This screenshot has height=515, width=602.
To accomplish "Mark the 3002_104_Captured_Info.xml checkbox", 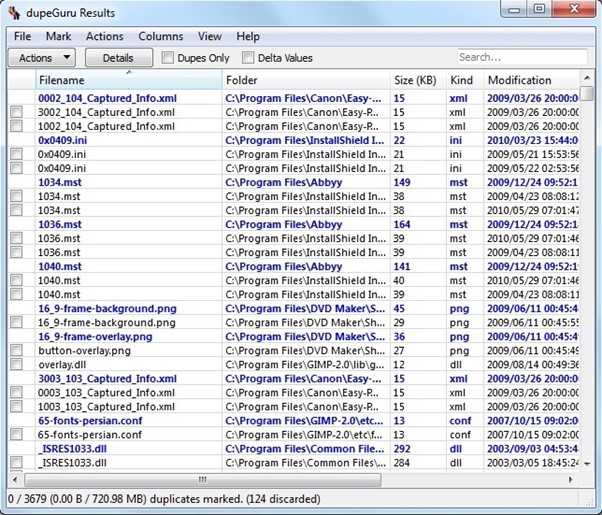I will [17, 113].
